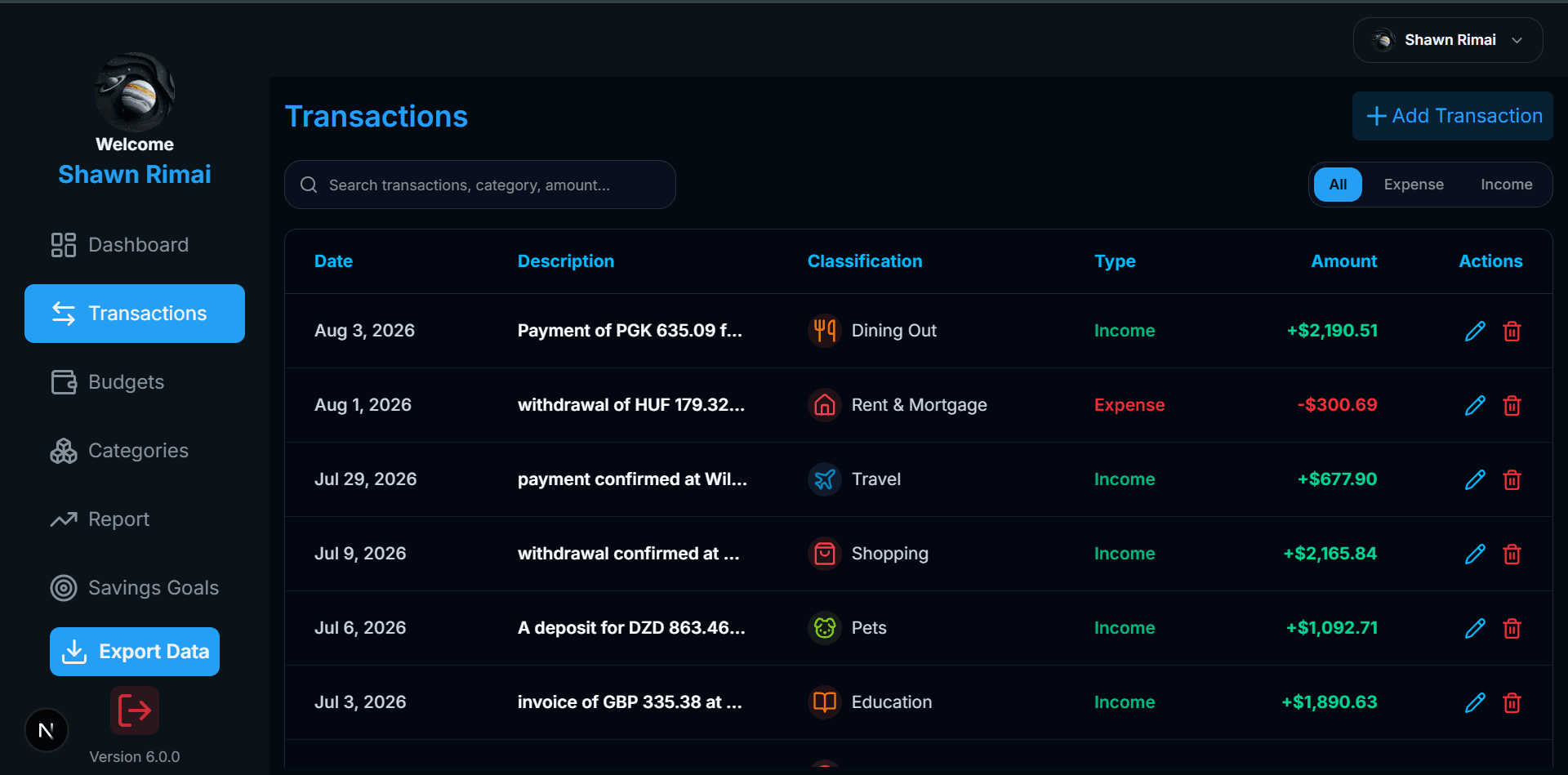Delete the Education transaction
This screenshot has height=775, width=1568.
1512,702
